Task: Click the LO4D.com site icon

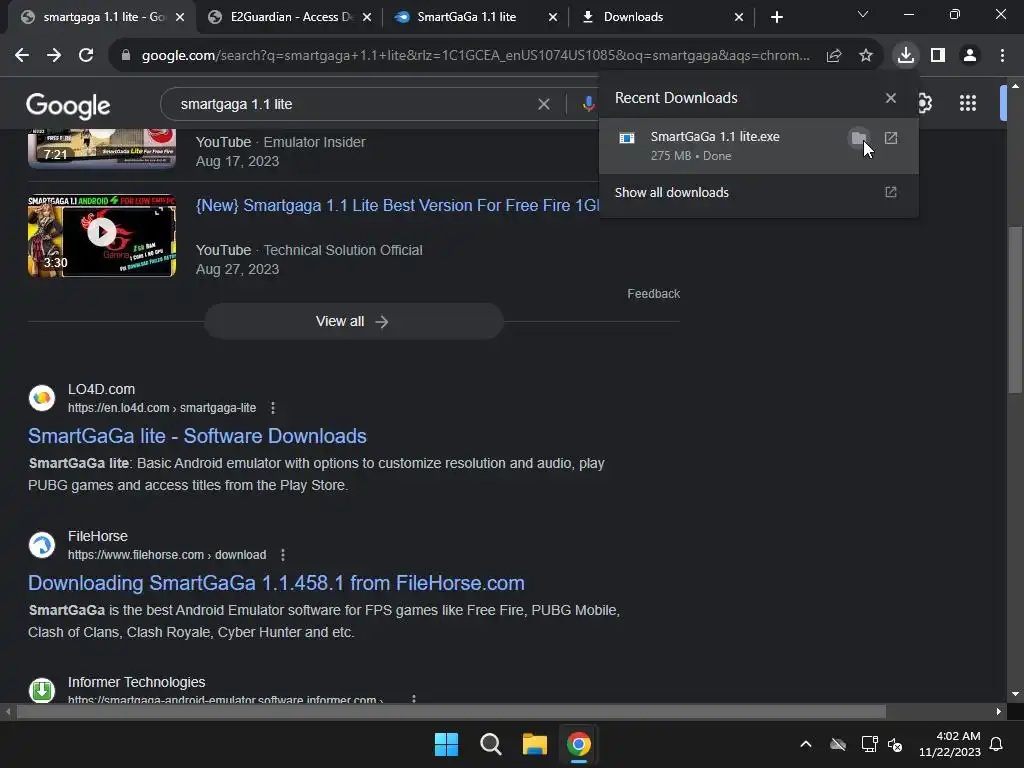Action: [42, 398]
